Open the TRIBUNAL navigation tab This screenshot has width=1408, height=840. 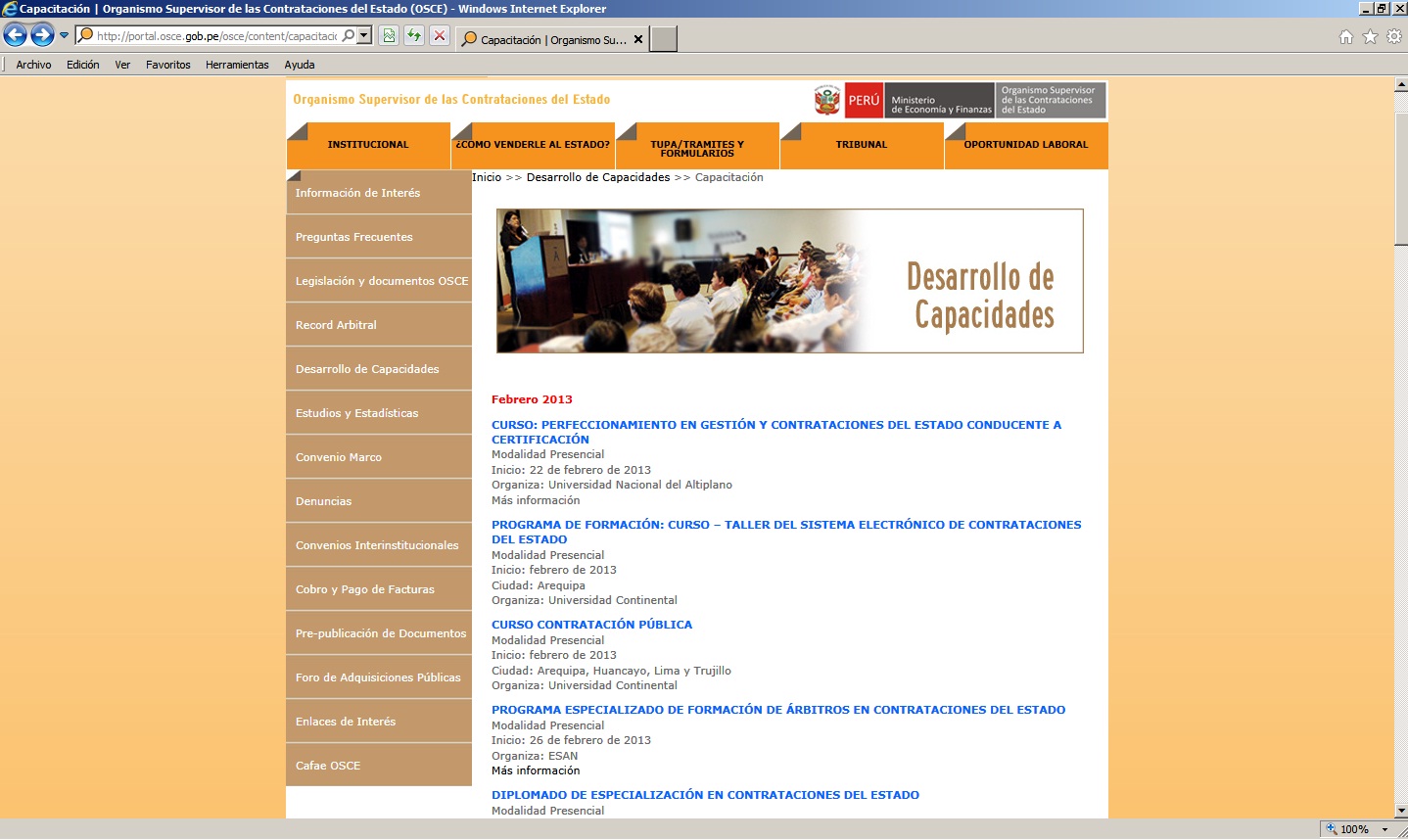tap(862, 145)
